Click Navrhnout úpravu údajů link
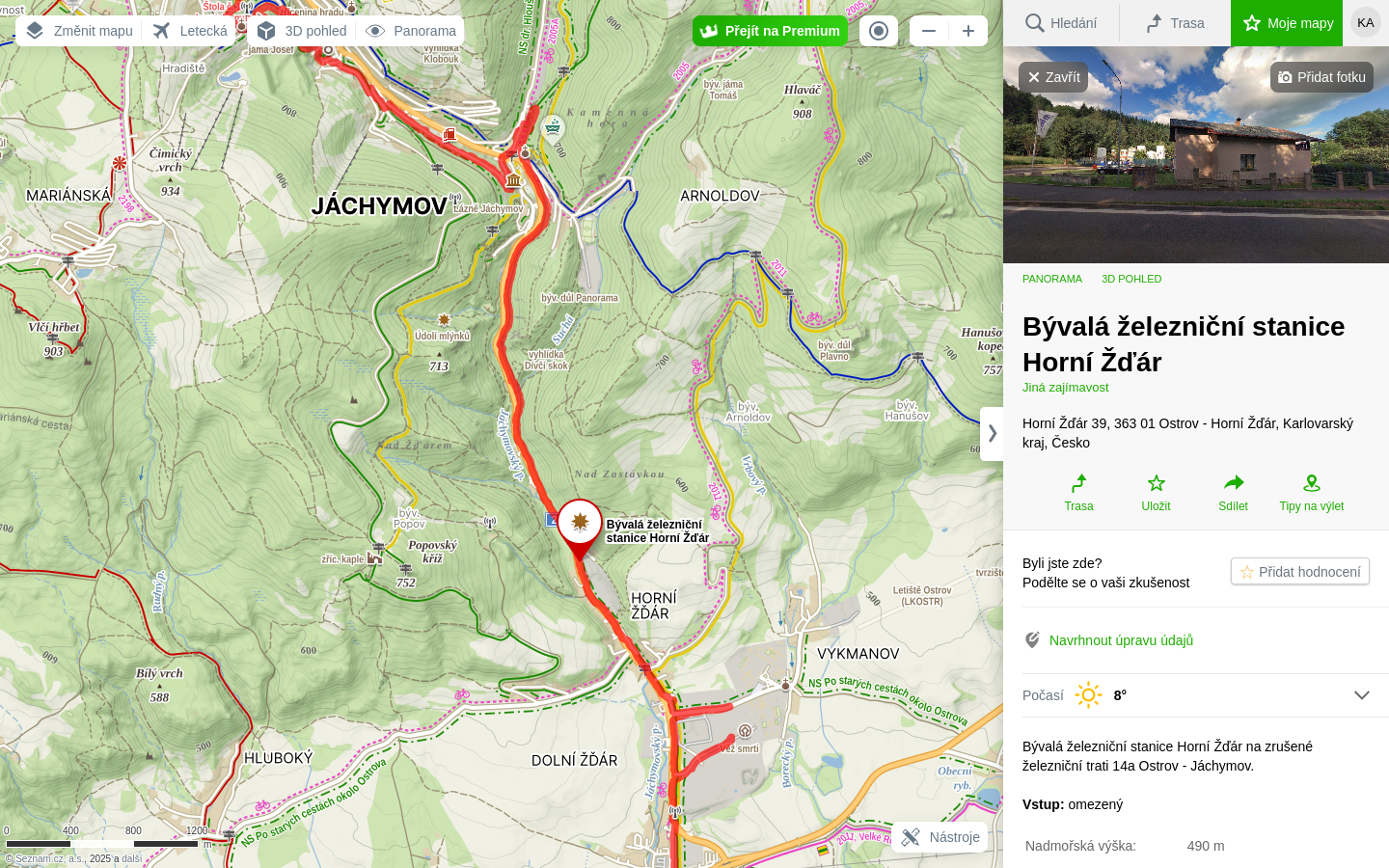 pos(1121,640)
